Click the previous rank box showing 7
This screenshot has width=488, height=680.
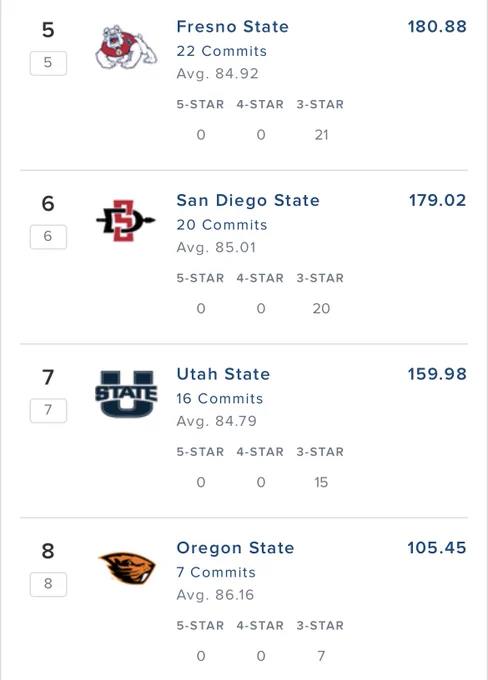point(48,410)
